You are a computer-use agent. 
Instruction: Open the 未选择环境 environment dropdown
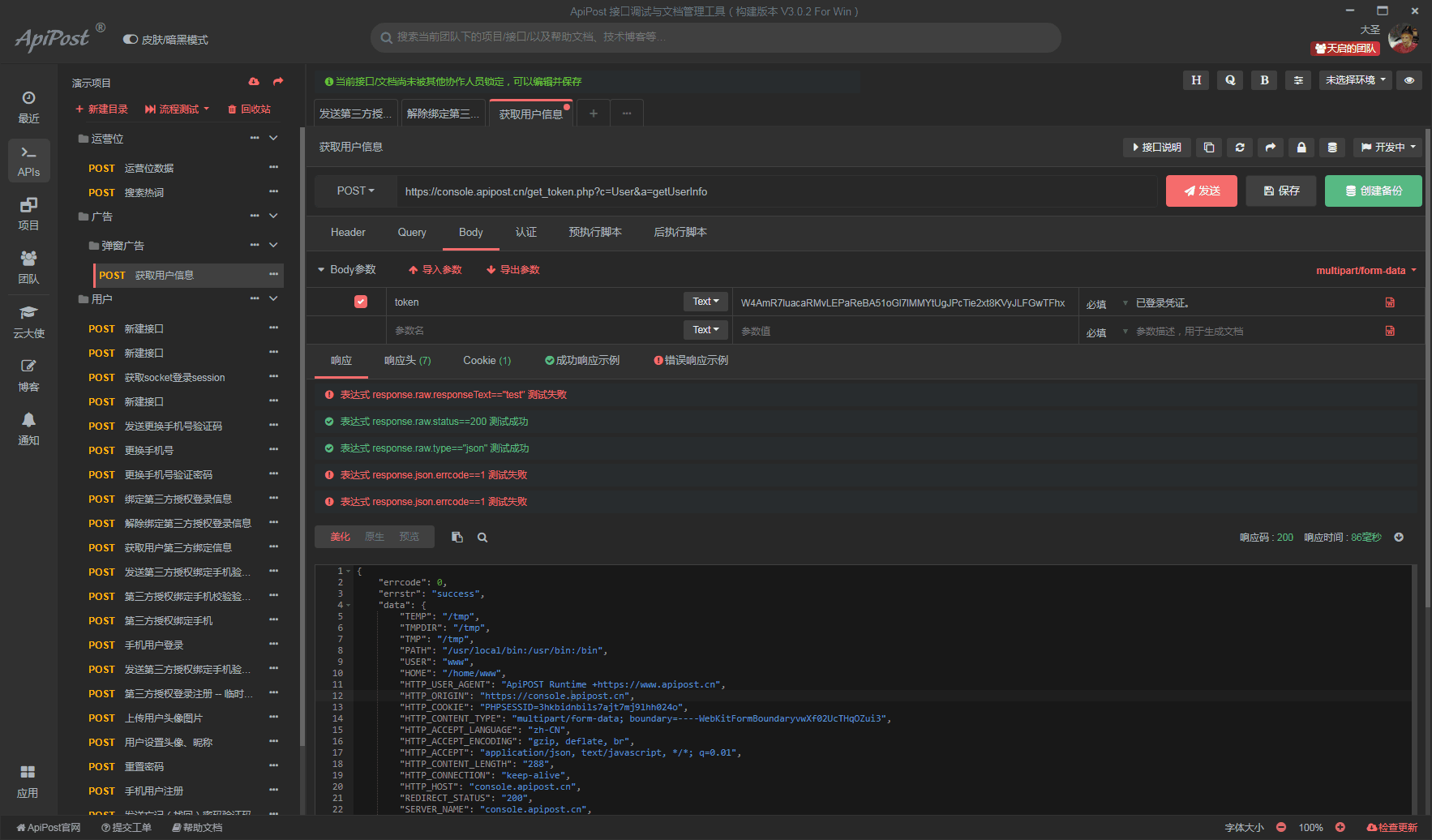1356,80
